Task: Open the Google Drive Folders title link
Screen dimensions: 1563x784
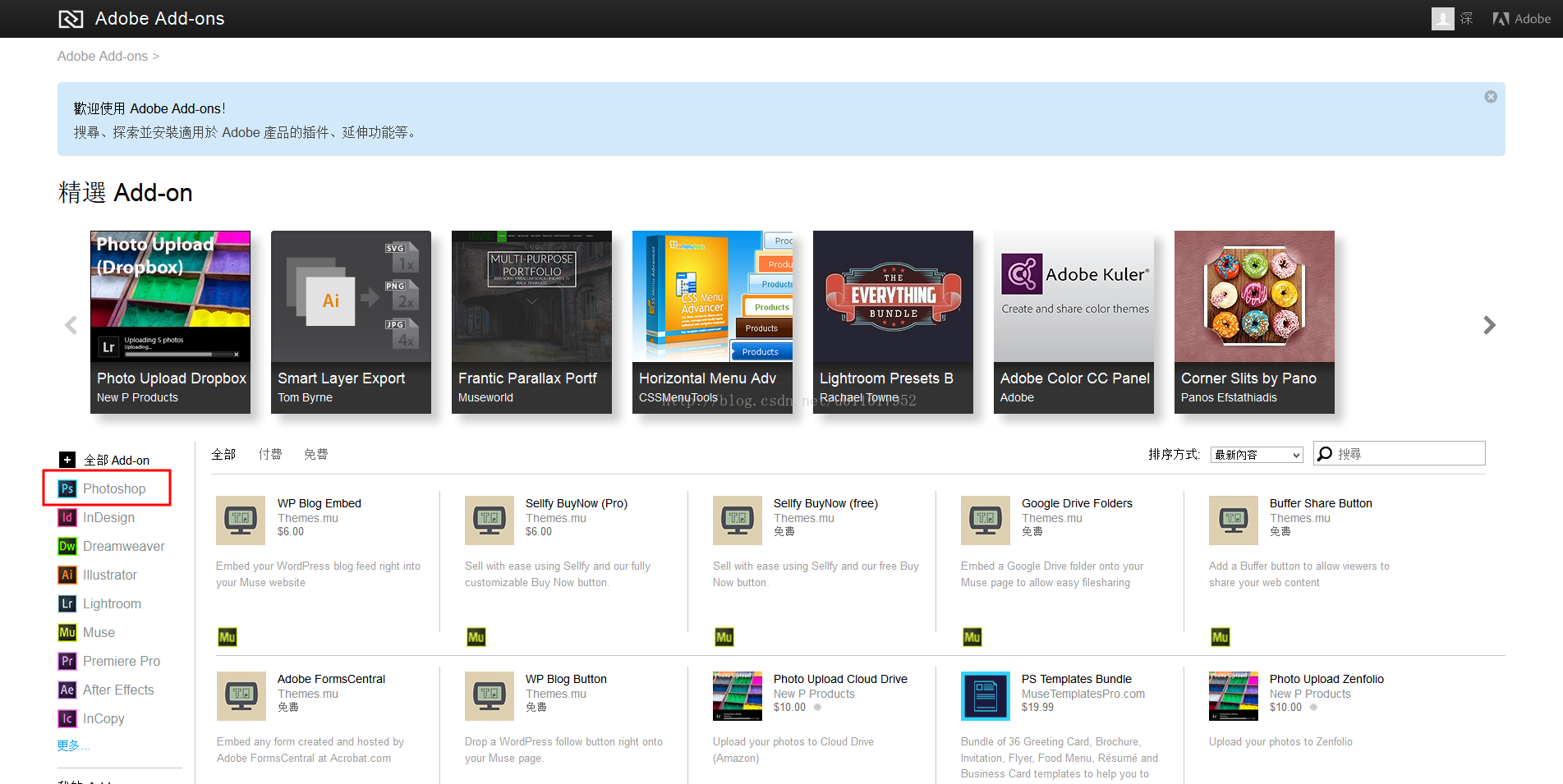Action: coord(1077,503)
